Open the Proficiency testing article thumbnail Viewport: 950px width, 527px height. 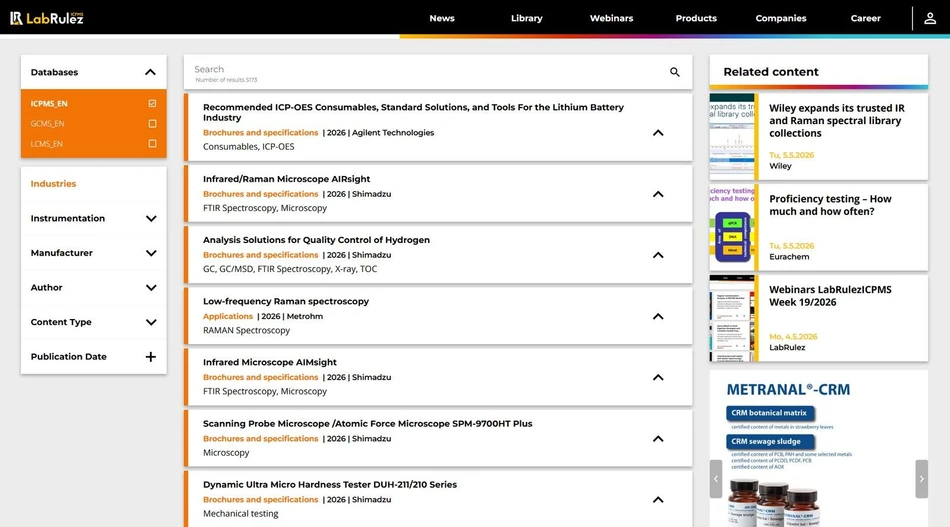pyautogui.click(x=732, y=227)
